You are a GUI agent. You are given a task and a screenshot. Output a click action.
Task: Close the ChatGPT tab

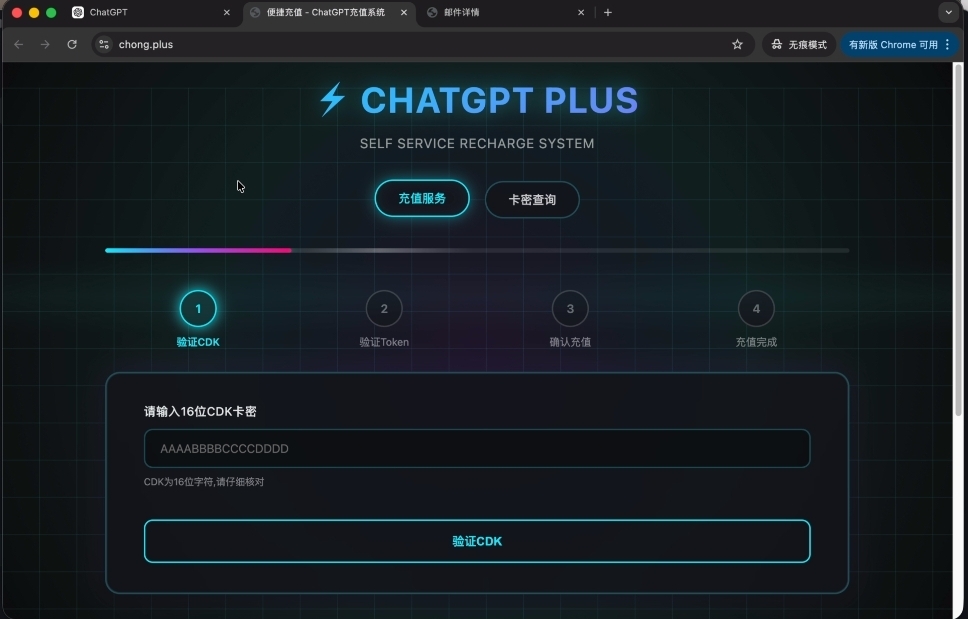tap(226, 13)
